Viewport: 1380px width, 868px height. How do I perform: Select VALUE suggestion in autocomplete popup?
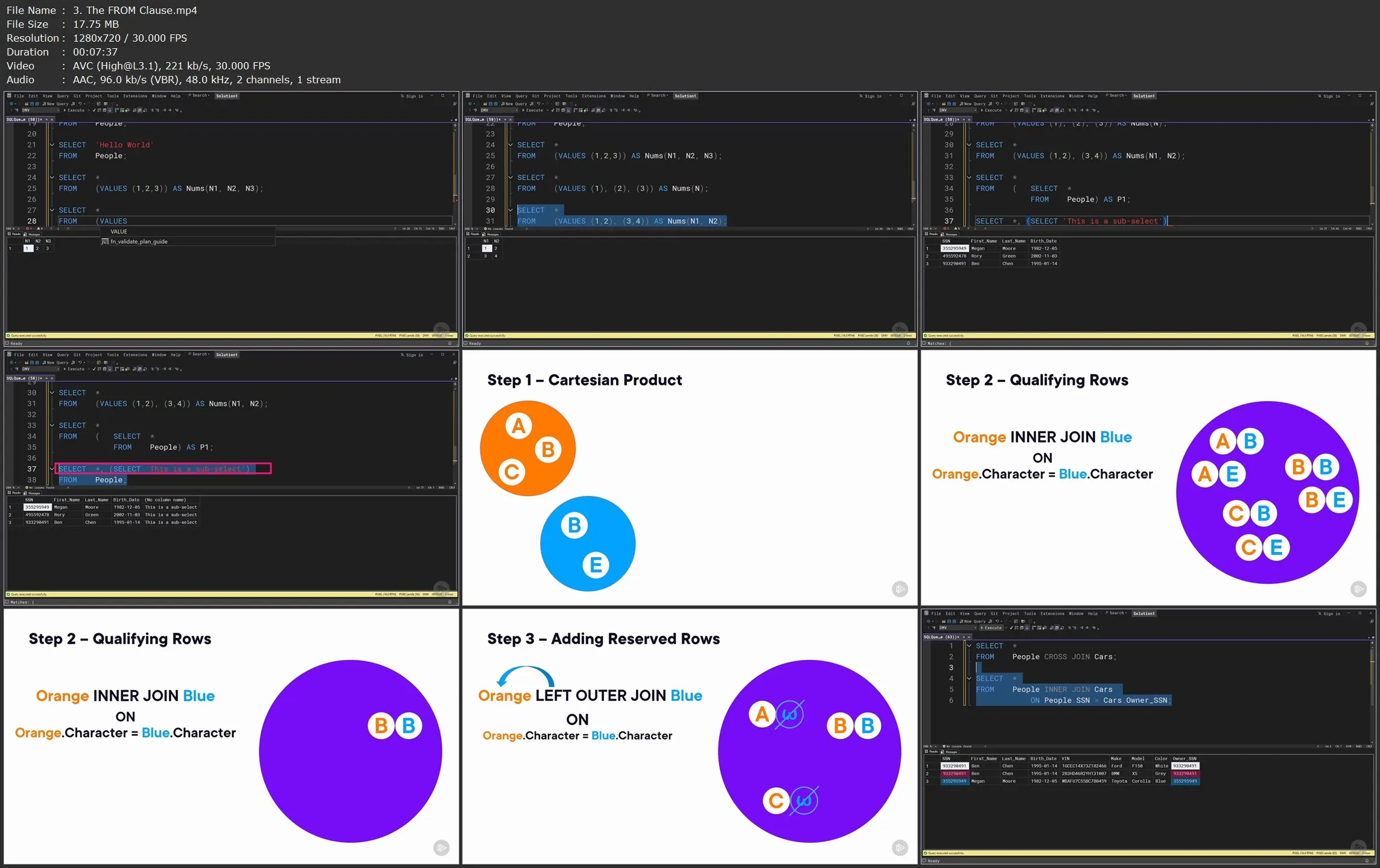click(x=119, y=232)
